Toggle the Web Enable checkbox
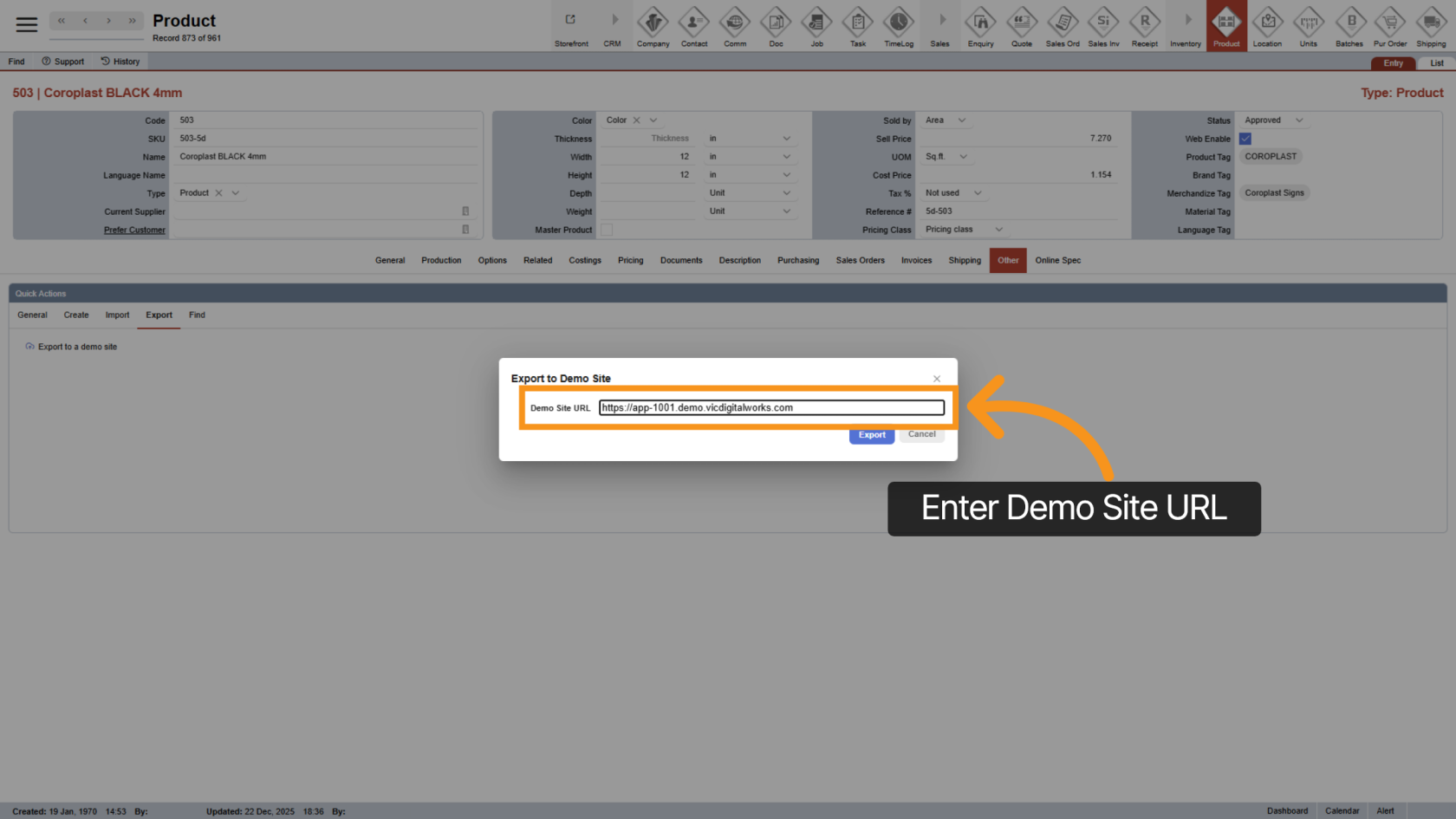Viewport: 1456px width, 819px height. point(1245,138)
